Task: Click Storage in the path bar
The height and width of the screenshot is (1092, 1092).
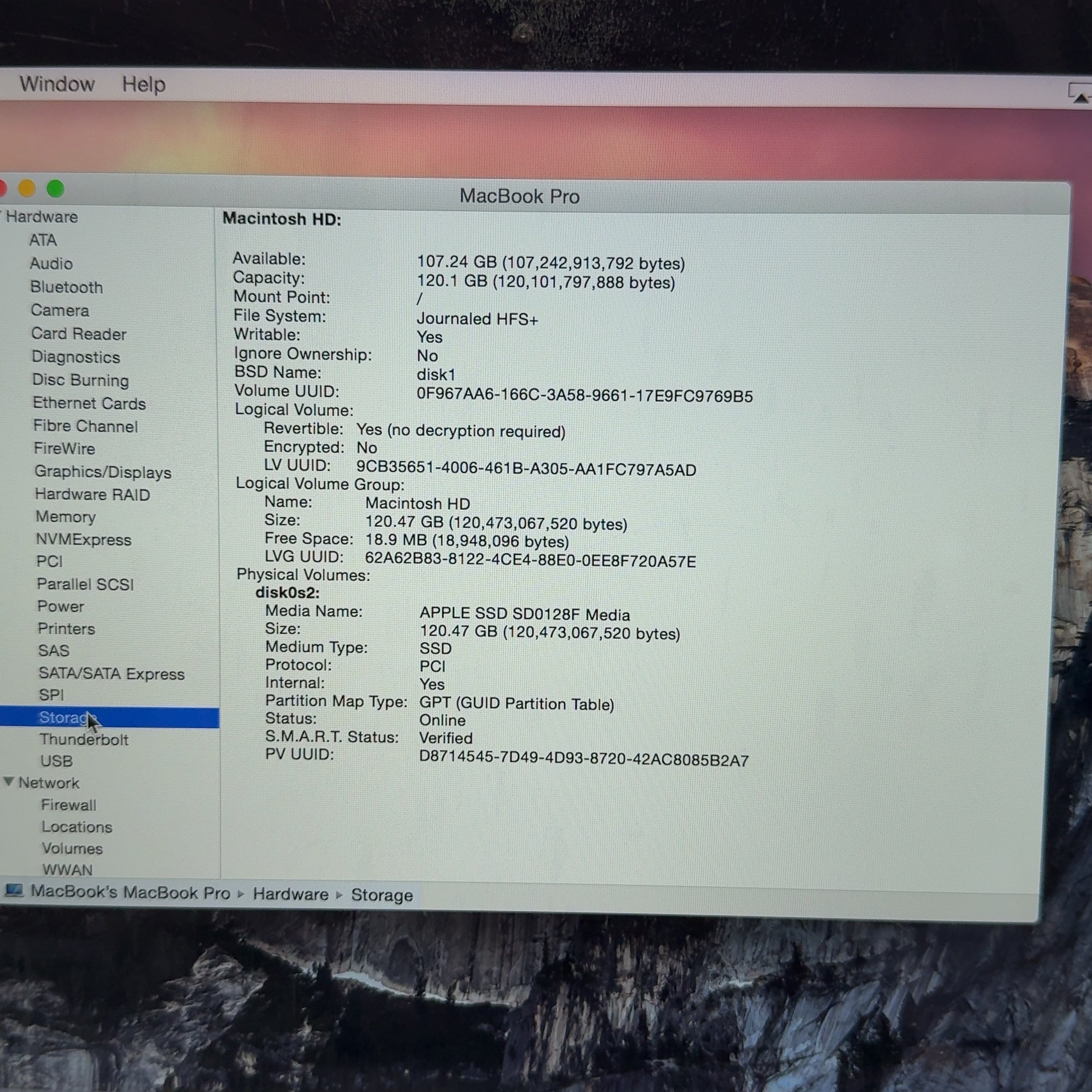Action: (x=382, y=895)
